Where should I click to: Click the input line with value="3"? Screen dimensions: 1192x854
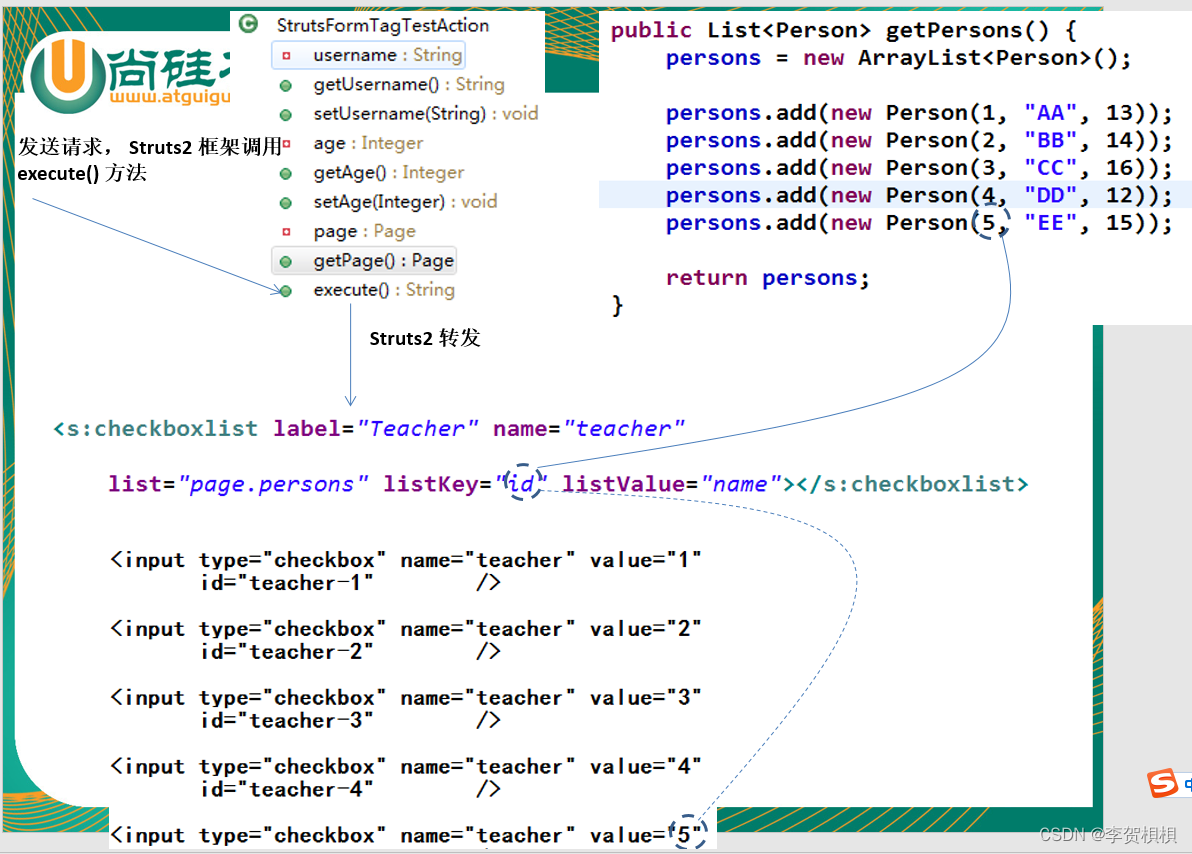[x=406, y=698]
